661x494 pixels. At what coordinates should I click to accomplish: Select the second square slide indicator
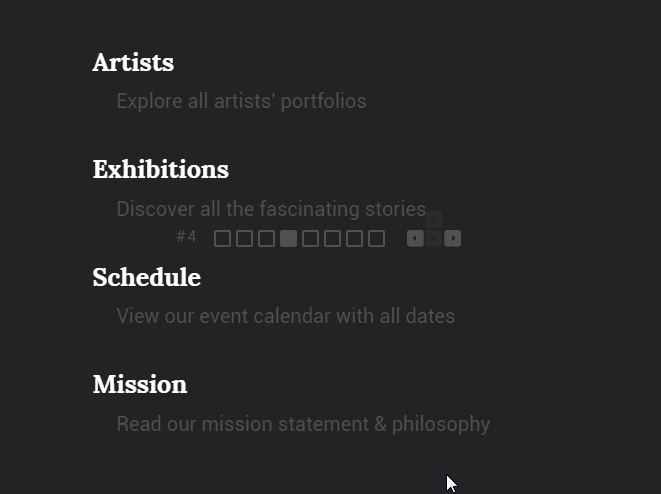[245, 239]
